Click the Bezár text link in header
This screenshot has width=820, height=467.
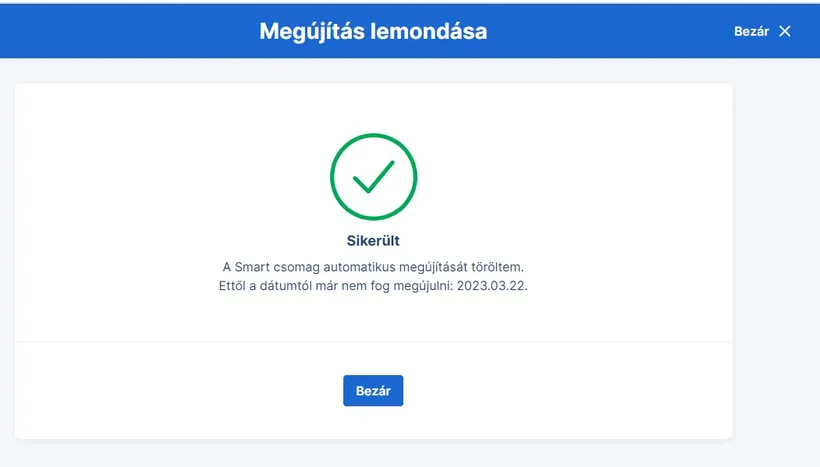coord(751,31)
